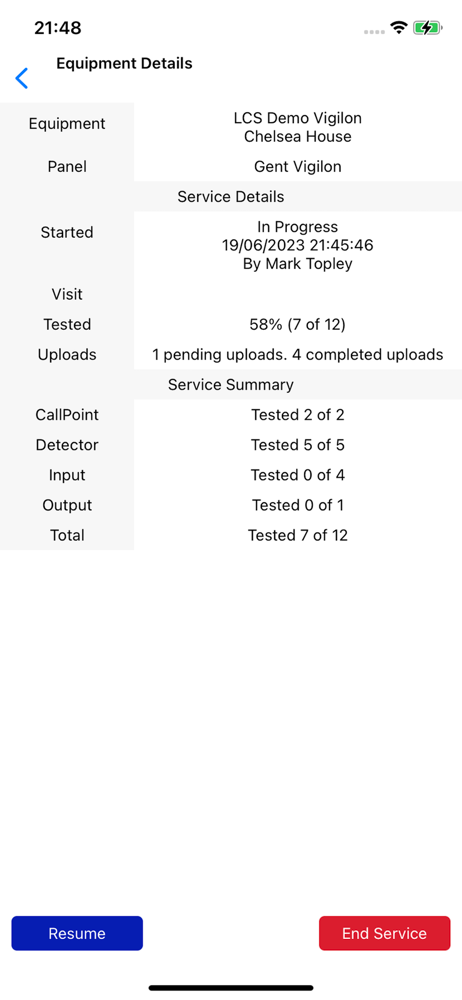Select the Tested 58% (7 of 12) row

coord(231,325)
